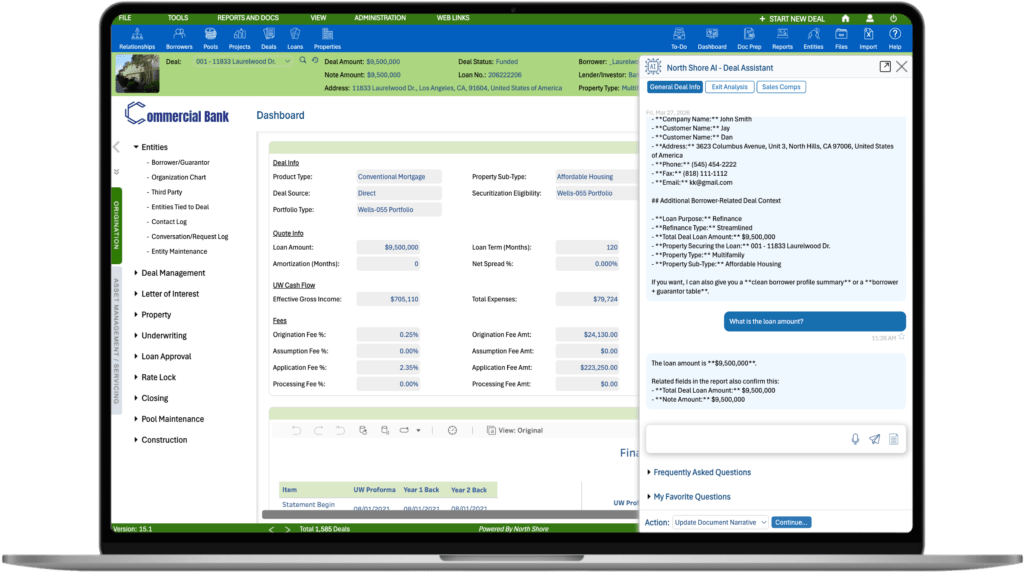Pop out the Deal Assistant panel
Screen dimensions: 1024x572
[x=885, y=67]
